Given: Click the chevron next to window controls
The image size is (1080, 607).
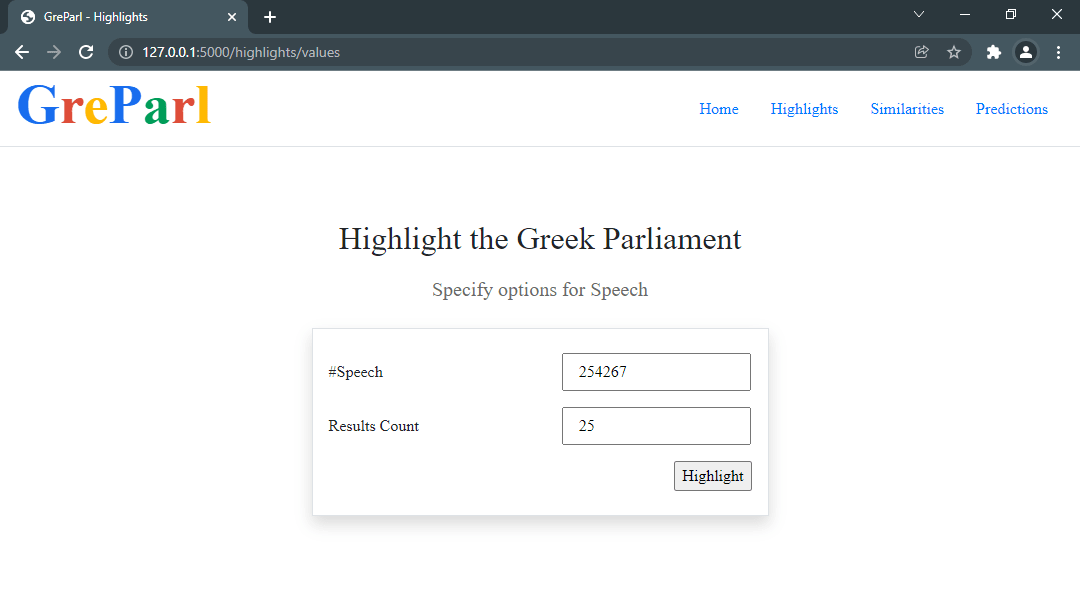Looking at the screenshot, I should (x=918, y=15).
